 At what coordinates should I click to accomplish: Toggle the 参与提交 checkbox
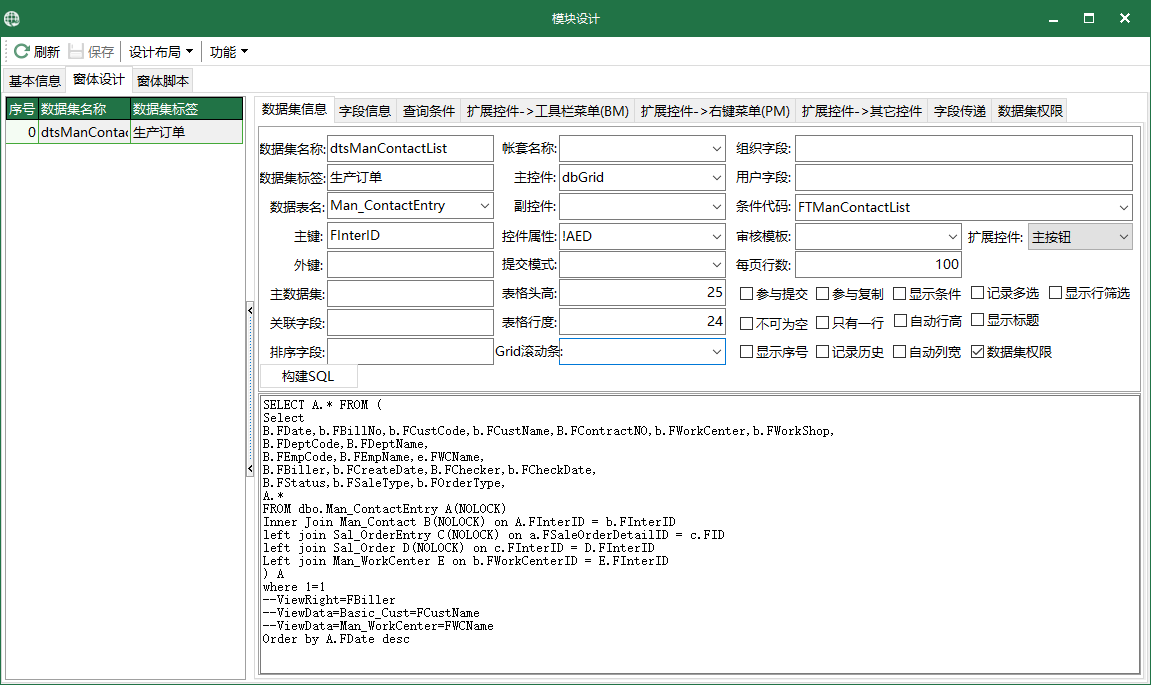(747, 294)
